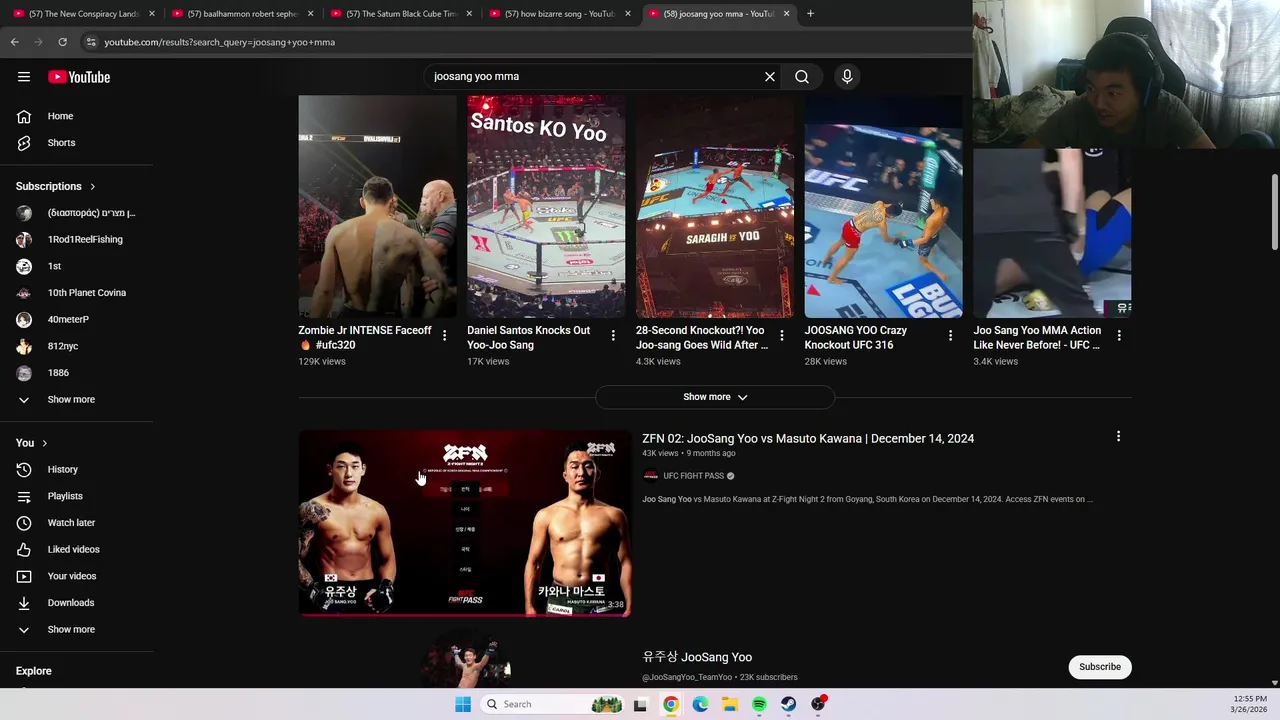The image size is (1280, 720).
Task: Close the joosang yoo mma tab
Action: coord(786,14)
